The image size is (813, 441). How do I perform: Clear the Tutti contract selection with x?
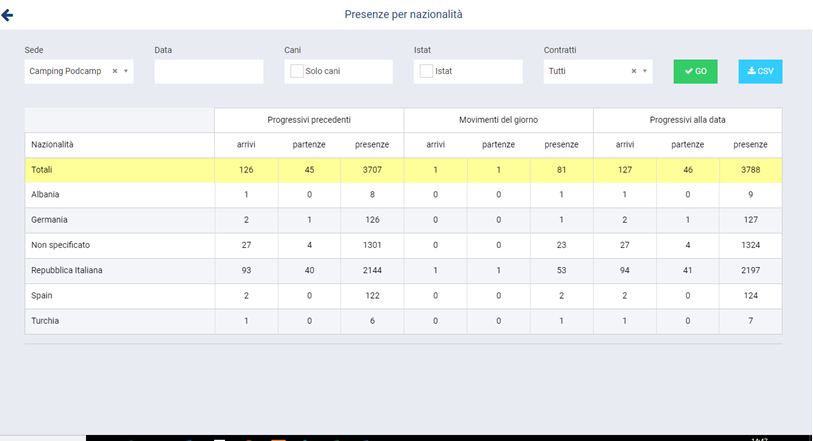point(634,72)
